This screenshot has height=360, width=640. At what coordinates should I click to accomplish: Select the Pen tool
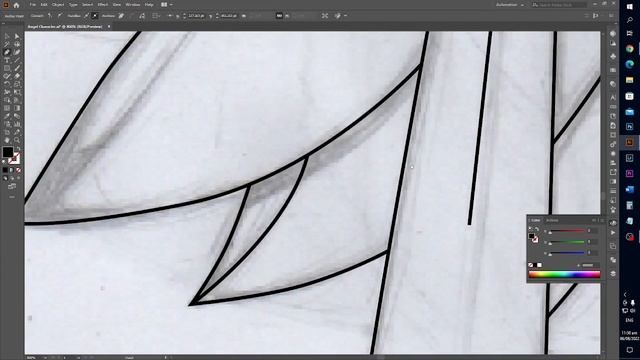[7, 52]
